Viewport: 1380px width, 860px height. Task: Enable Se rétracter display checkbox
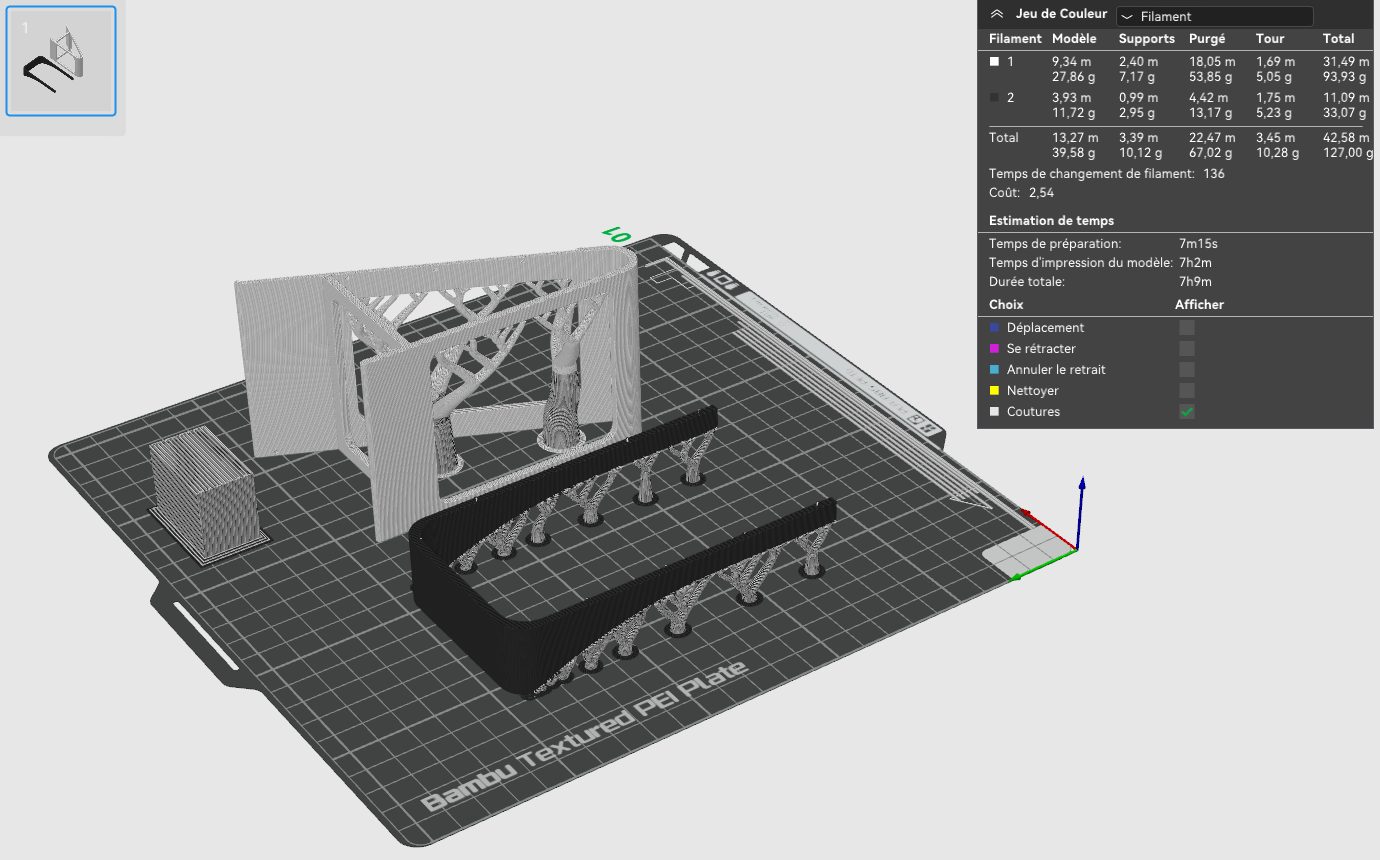coord(1187,349)
